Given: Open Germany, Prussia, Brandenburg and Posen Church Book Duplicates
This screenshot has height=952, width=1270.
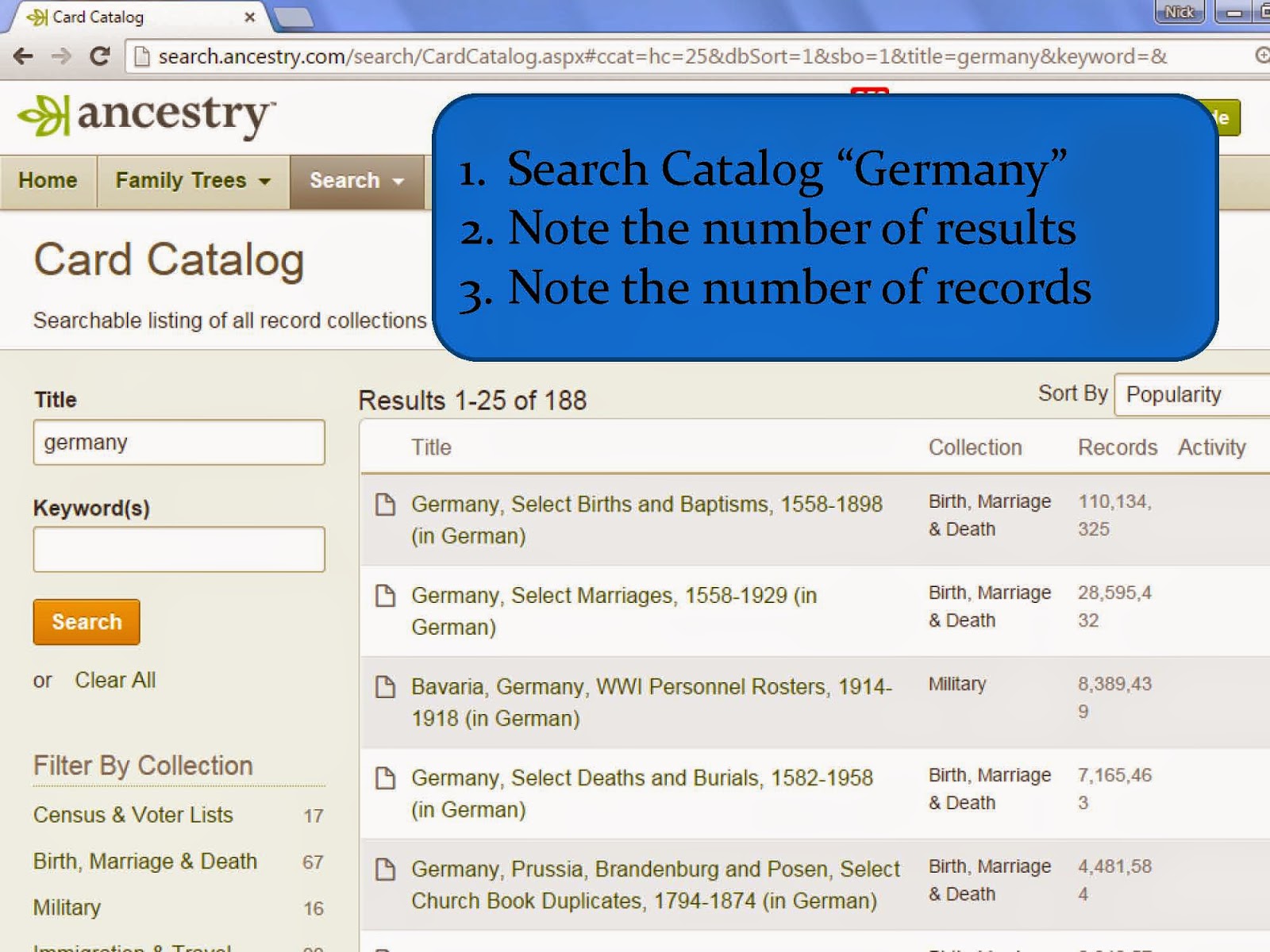Looking at the screenshot, I should tap(656, 885).
